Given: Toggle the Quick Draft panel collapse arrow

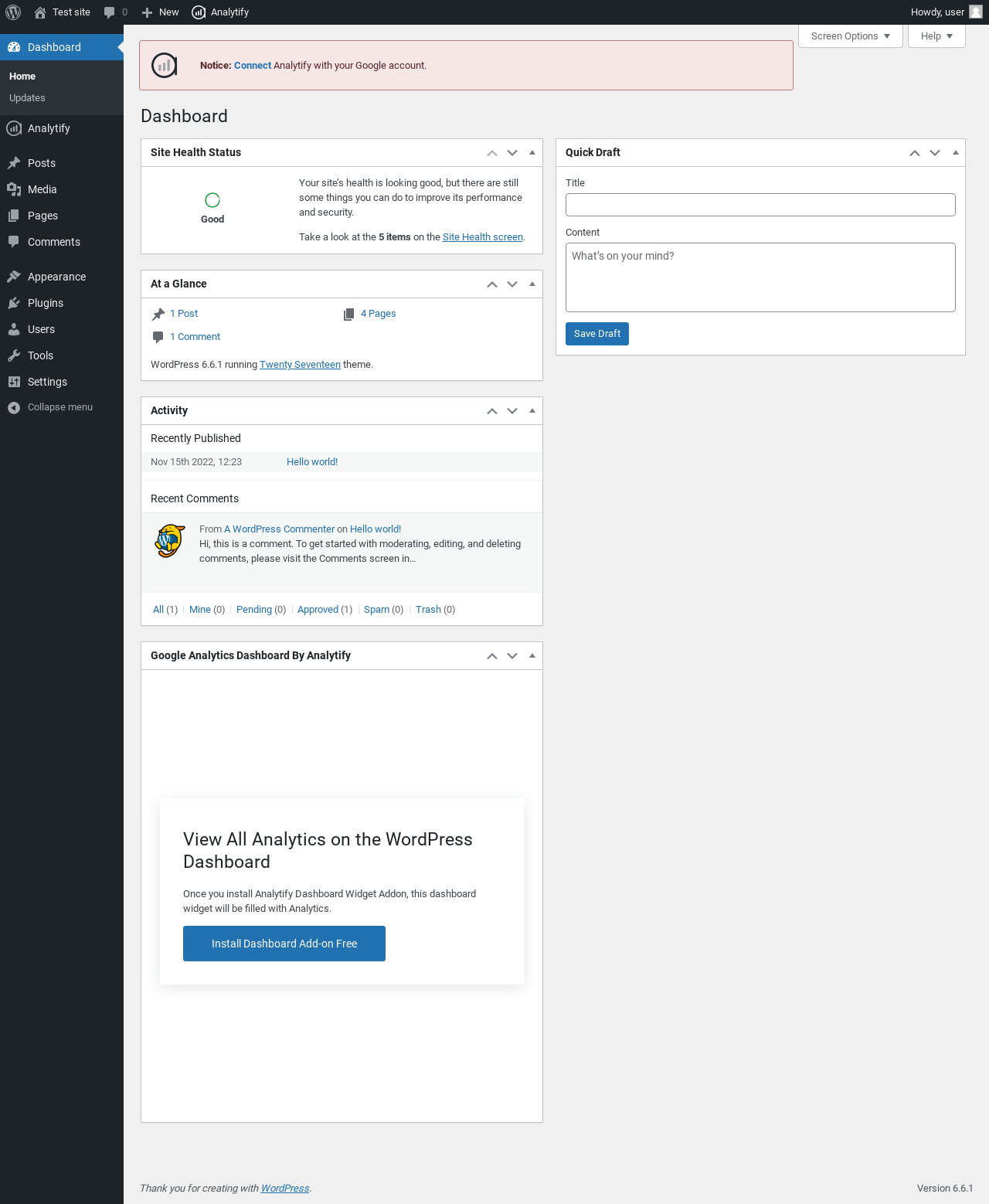Looking at the screenshot, I should tap(956, 152).
